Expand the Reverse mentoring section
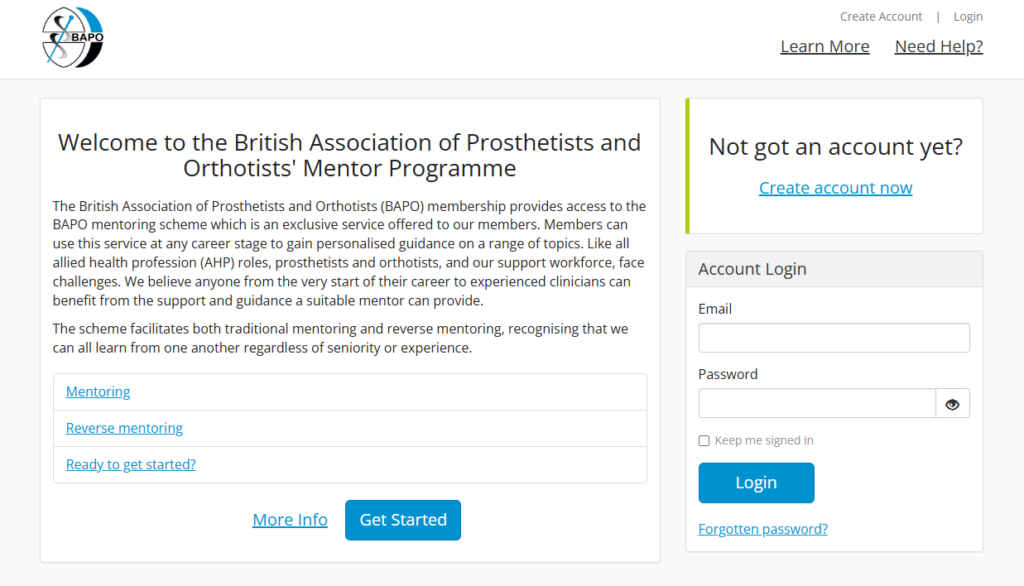Image resolution: width=1024 pixels, height=586 pixels. (x=124, y=428)
